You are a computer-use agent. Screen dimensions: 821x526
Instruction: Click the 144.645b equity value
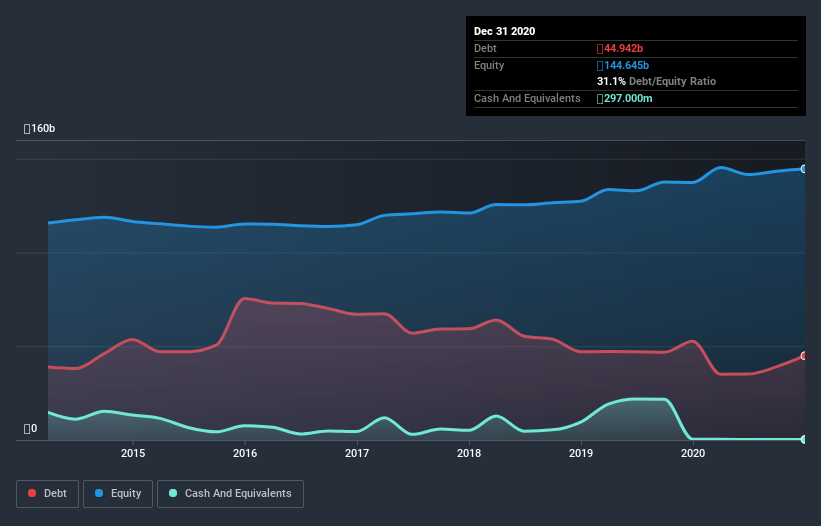tap(623, 65)
